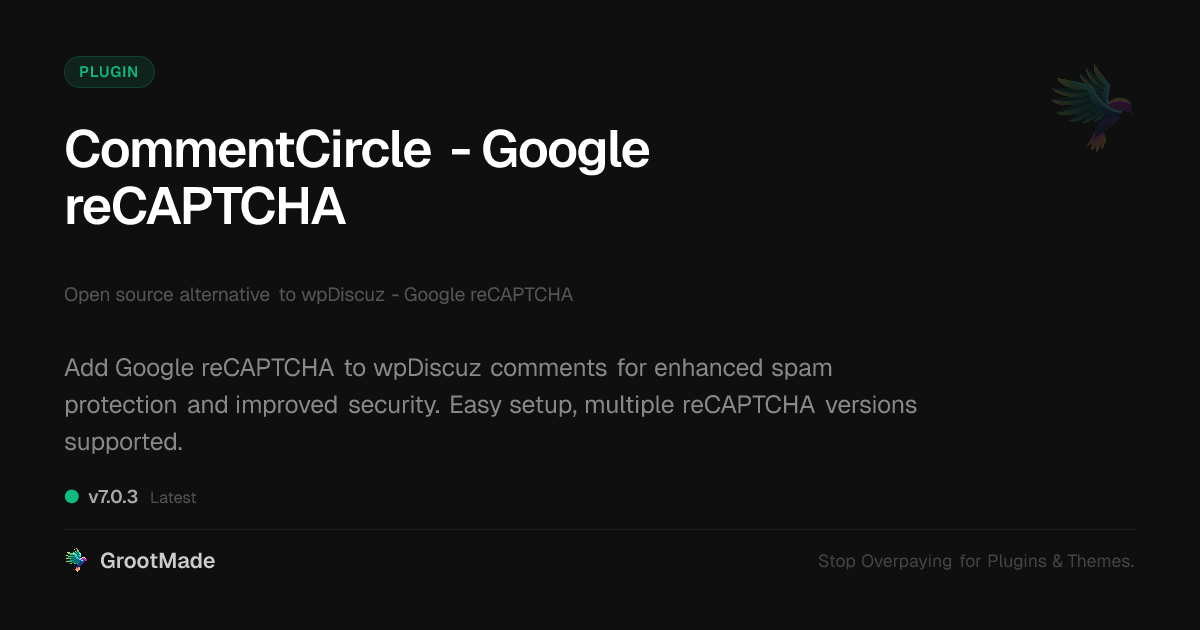Click "Open source alternative" in the subtitle
The image size is (1200, 630).
[167, 295]
